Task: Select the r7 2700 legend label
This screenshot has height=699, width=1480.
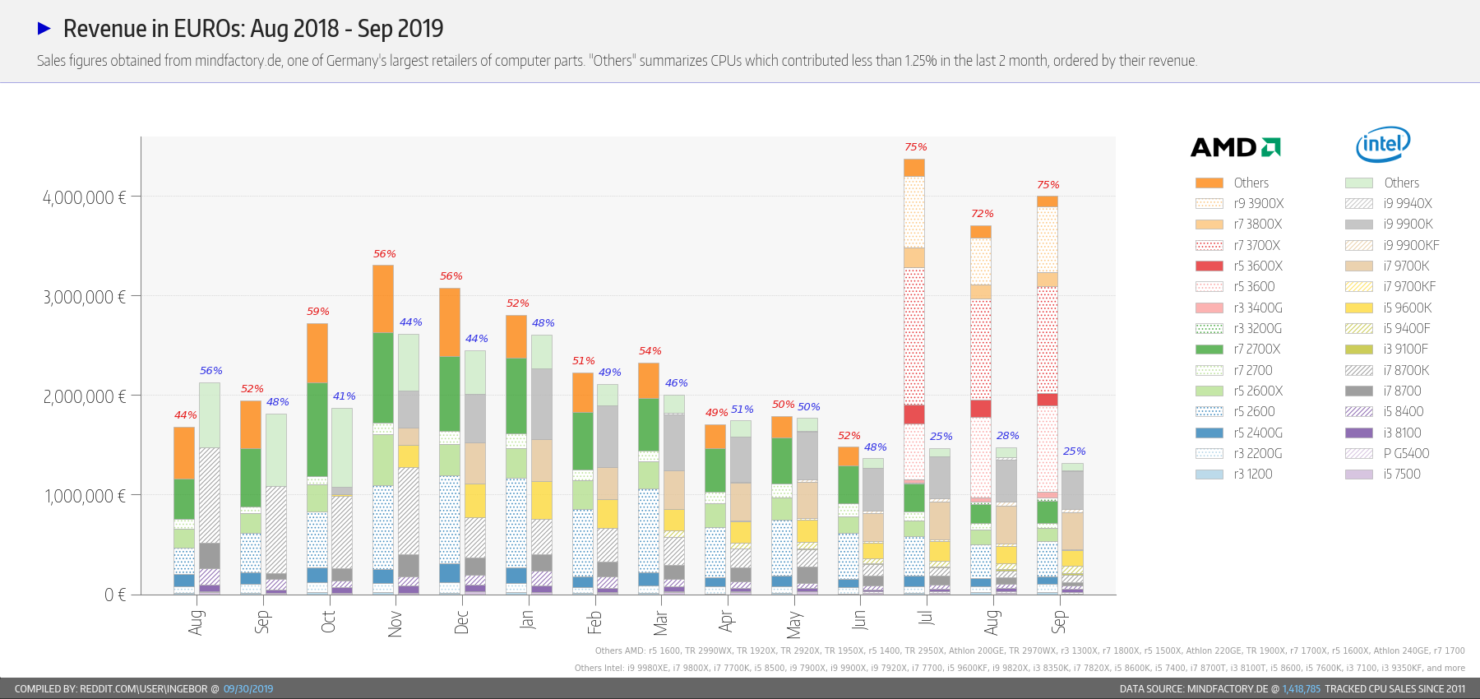Action: 1254,370
